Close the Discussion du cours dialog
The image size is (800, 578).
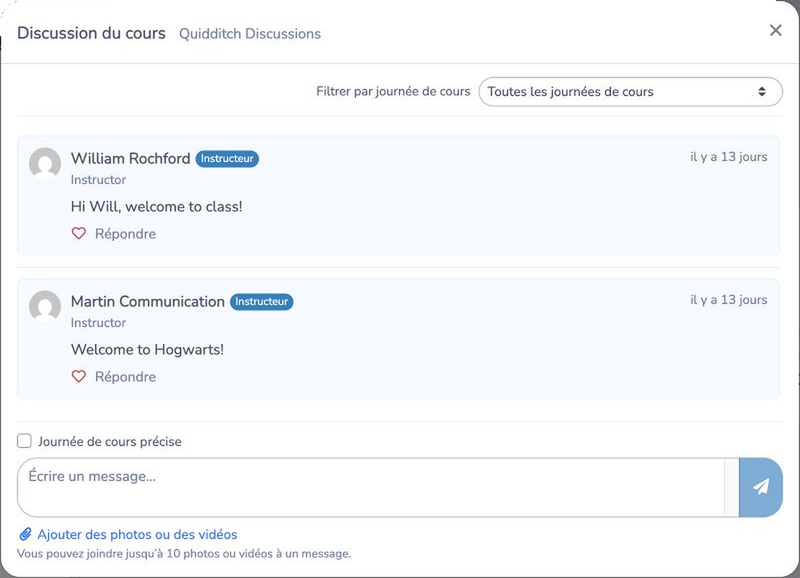pos(776,31)
